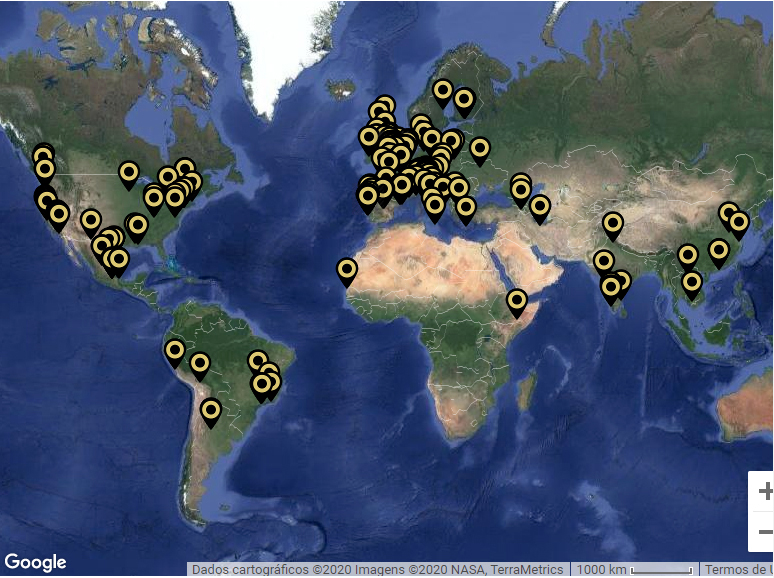Select the marker in Thailand and Cambodia area
This screenshot has height=578, width=774.
(x=692, y=286)
